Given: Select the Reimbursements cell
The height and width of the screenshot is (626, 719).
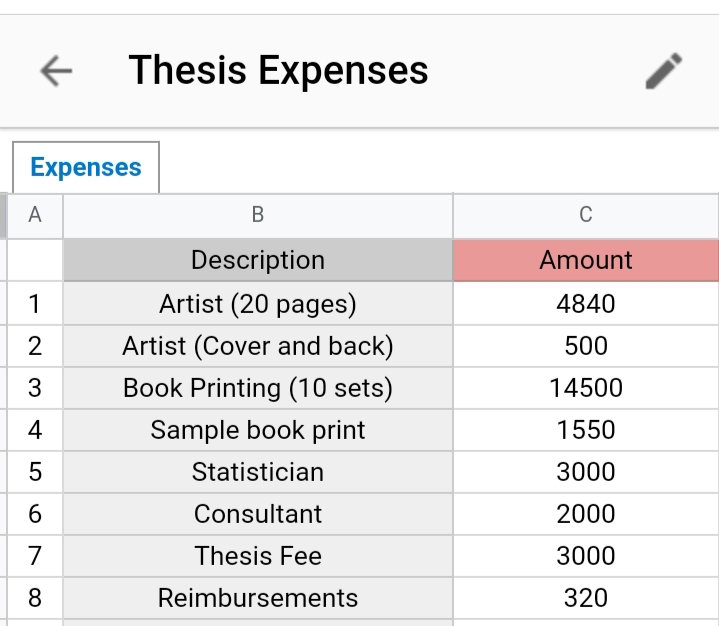Looking at the screenshot, I should tap(258, 598).
